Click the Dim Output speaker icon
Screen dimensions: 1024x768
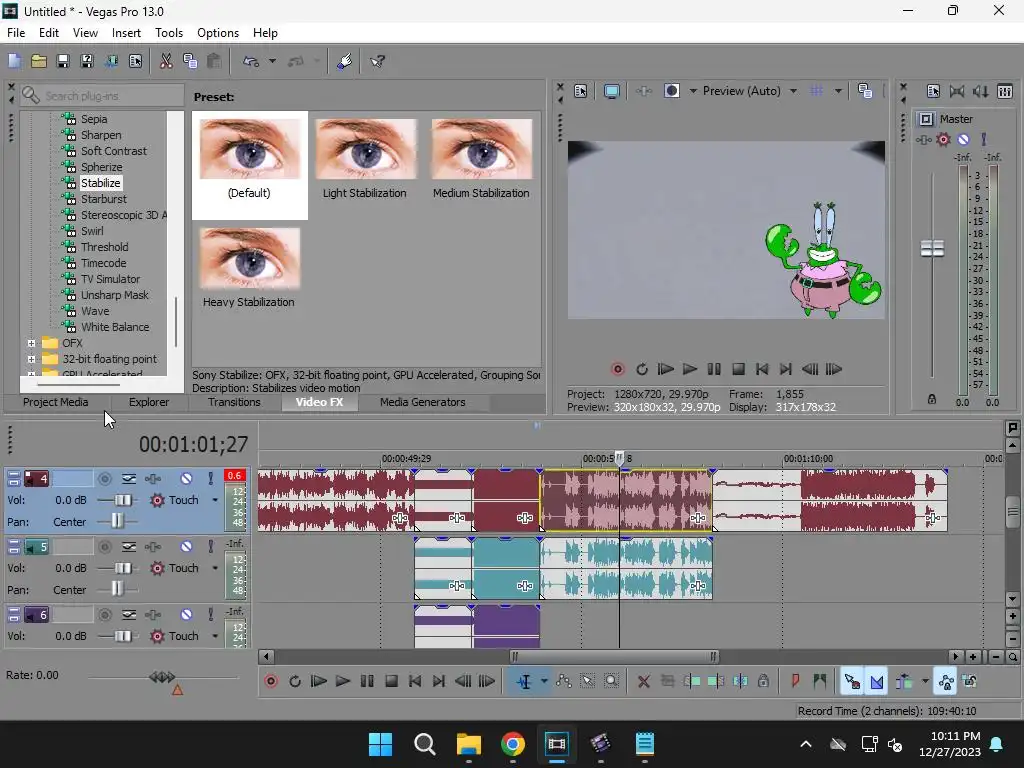[981, 91]
